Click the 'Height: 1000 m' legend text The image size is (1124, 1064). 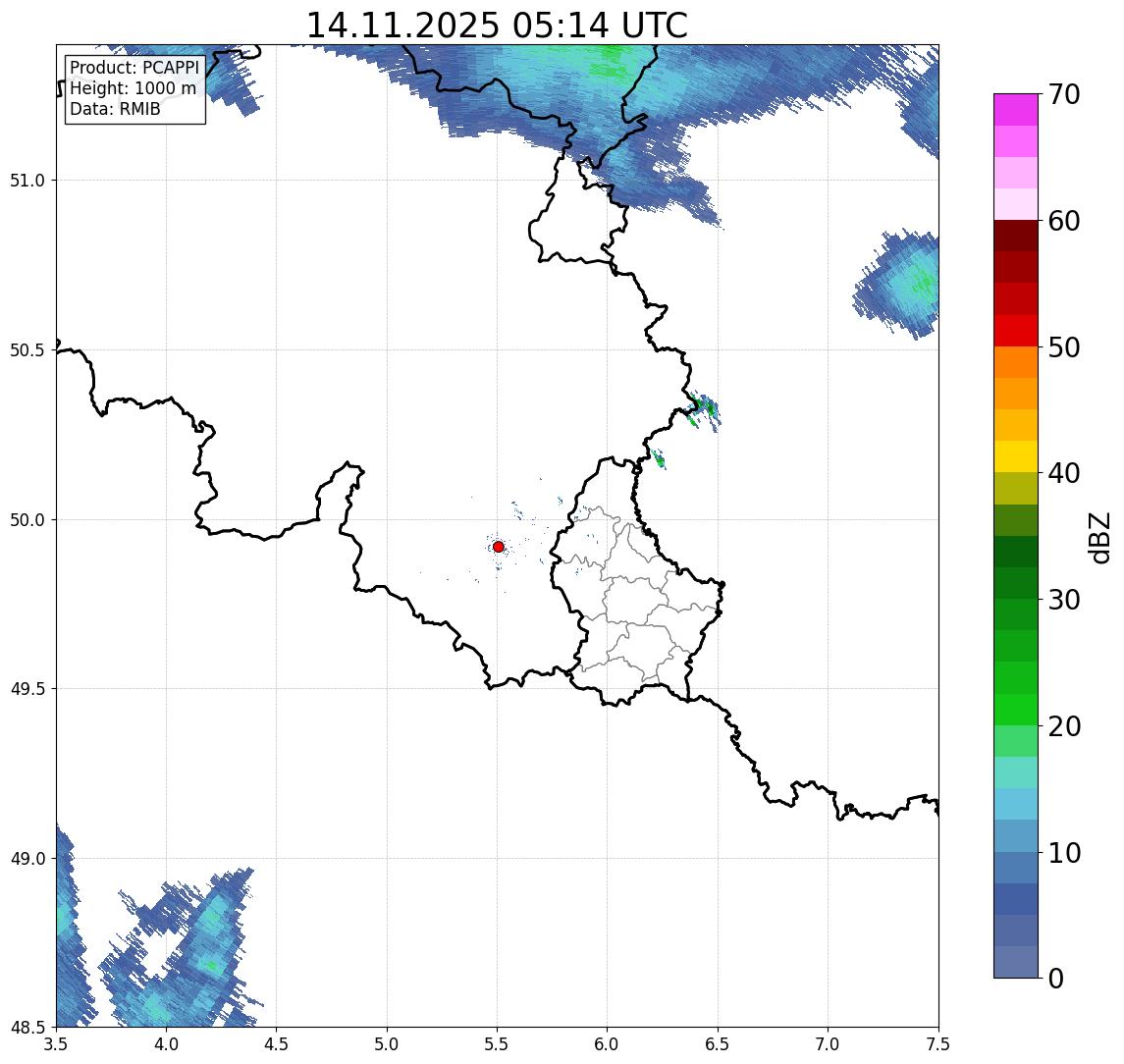click(x=133, y=88)
